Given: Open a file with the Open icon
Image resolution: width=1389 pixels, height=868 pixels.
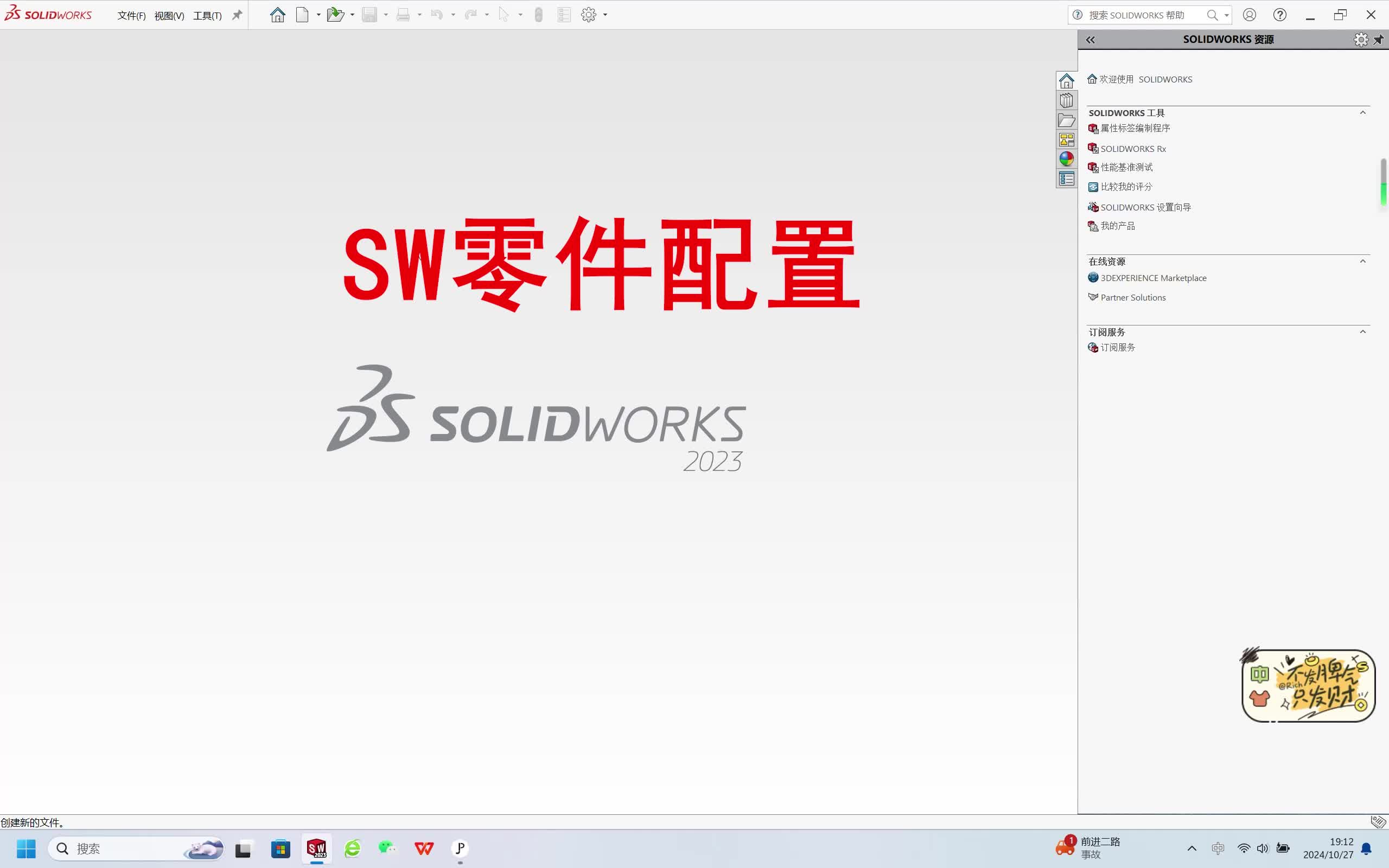Looking at the screenshot, I should coord(336,15).
